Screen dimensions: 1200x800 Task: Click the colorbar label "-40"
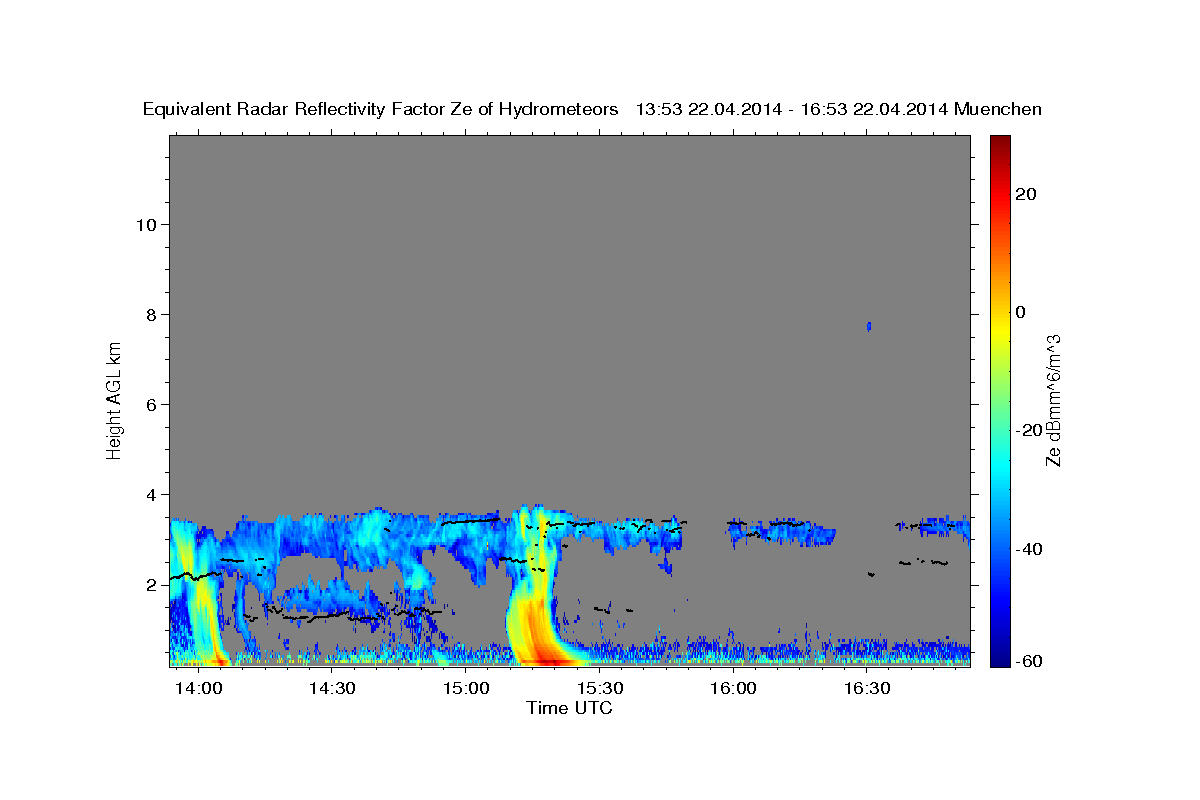[1029, 549]
